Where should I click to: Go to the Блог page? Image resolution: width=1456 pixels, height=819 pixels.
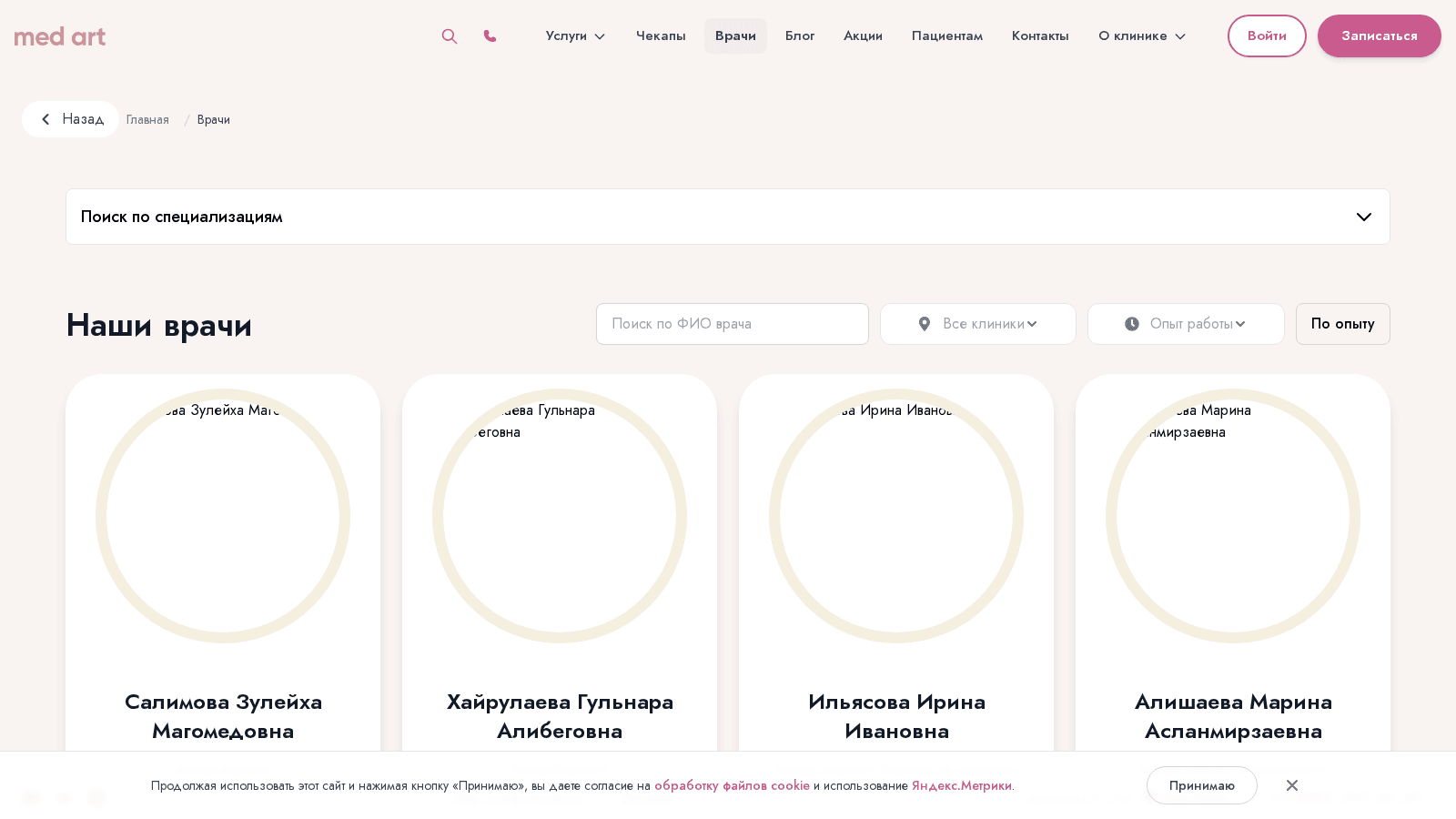(x=800, y=35)
